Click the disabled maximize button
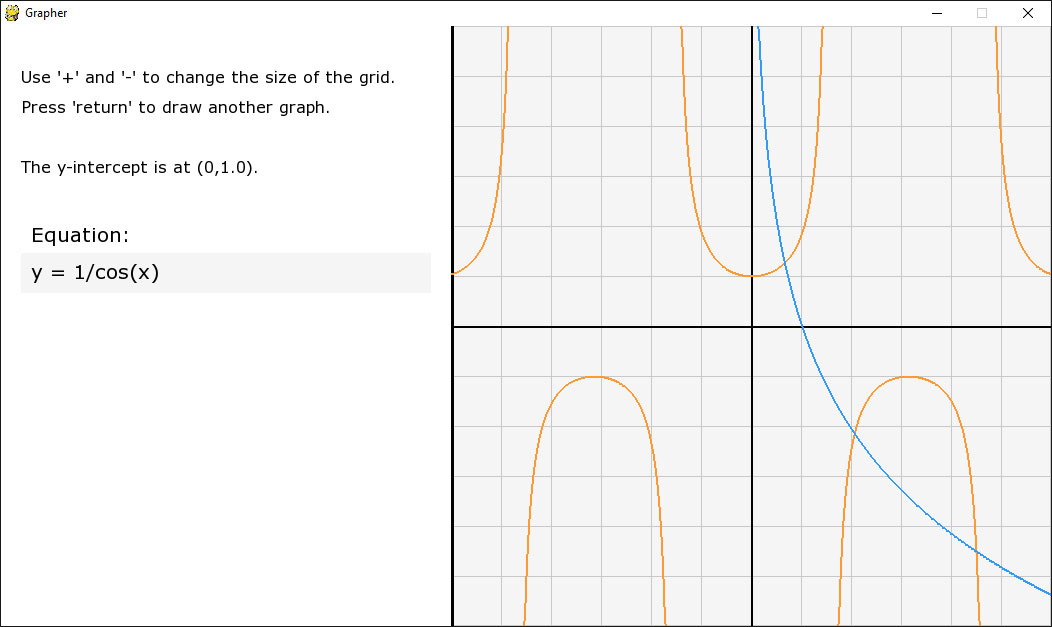The width and height of the screenshot is (1052, 627). coord(982,13)
